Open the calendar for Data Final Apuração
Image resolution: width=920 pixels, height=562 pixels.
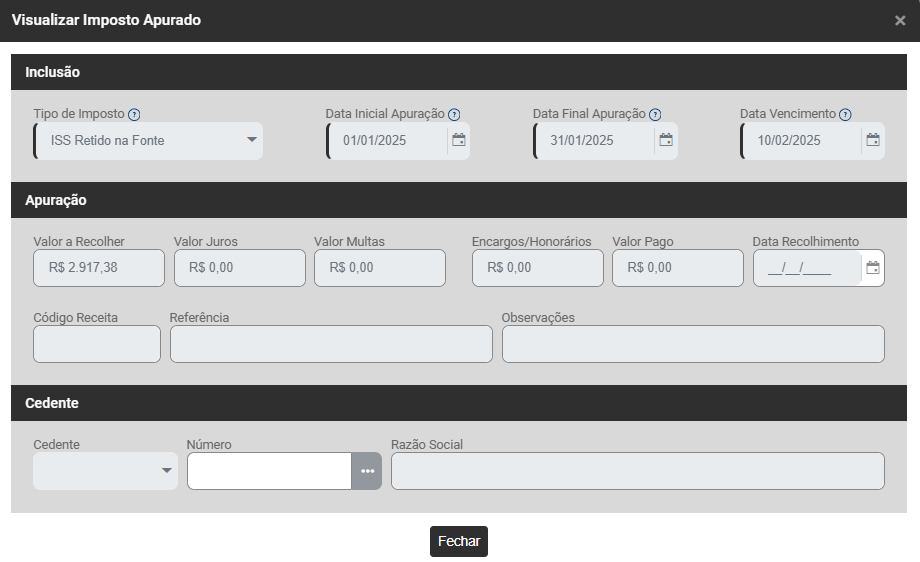666,140
